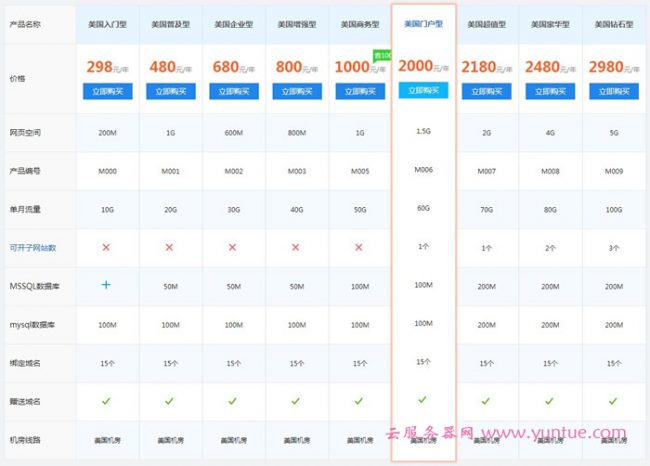Purchase the 美国豪华型 plan at 2480元
This screenshot has width=650, height=466.
point(549,91)
